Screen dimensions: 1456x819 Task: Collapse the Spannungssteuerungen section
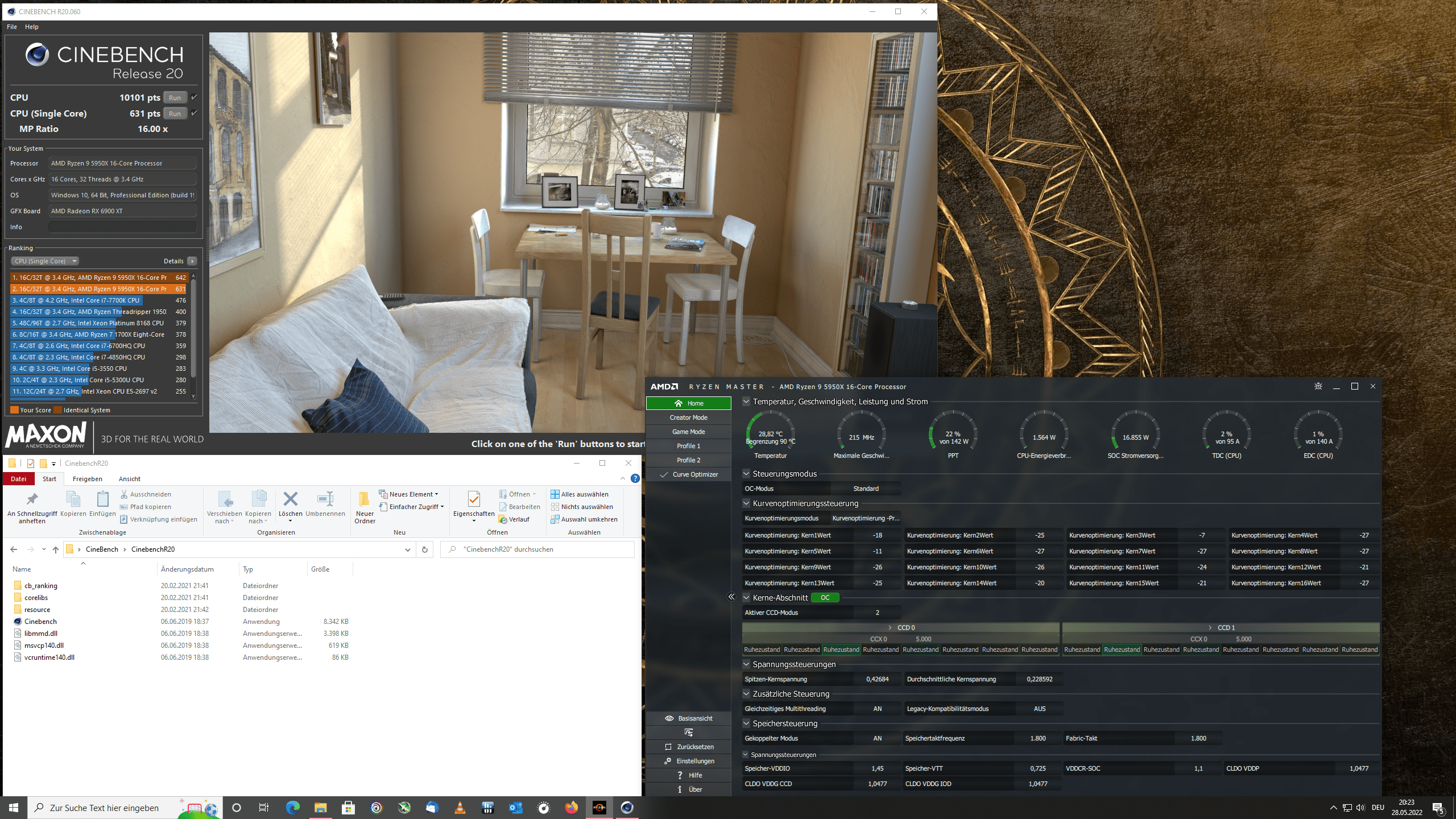tap(746, 664)
